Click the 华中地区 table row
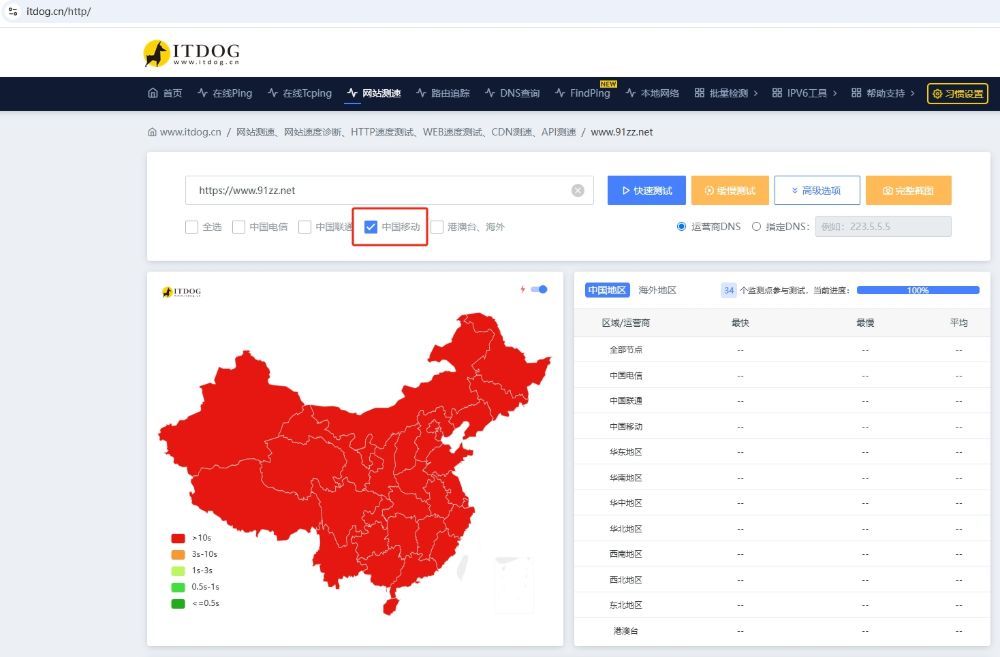This screenshot has height=657, width=1000. pos(782,503)
